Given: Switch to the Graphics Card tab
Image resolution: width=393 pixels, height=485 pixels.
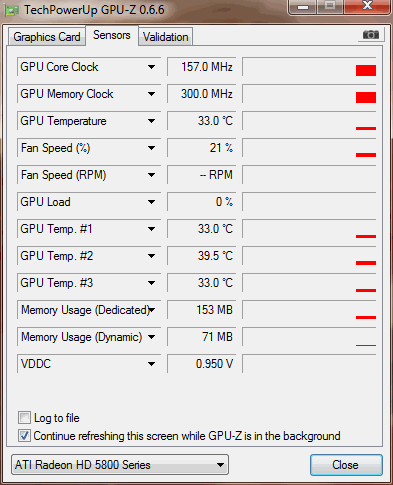Looking at the screenshot, I should coord(47,37).
